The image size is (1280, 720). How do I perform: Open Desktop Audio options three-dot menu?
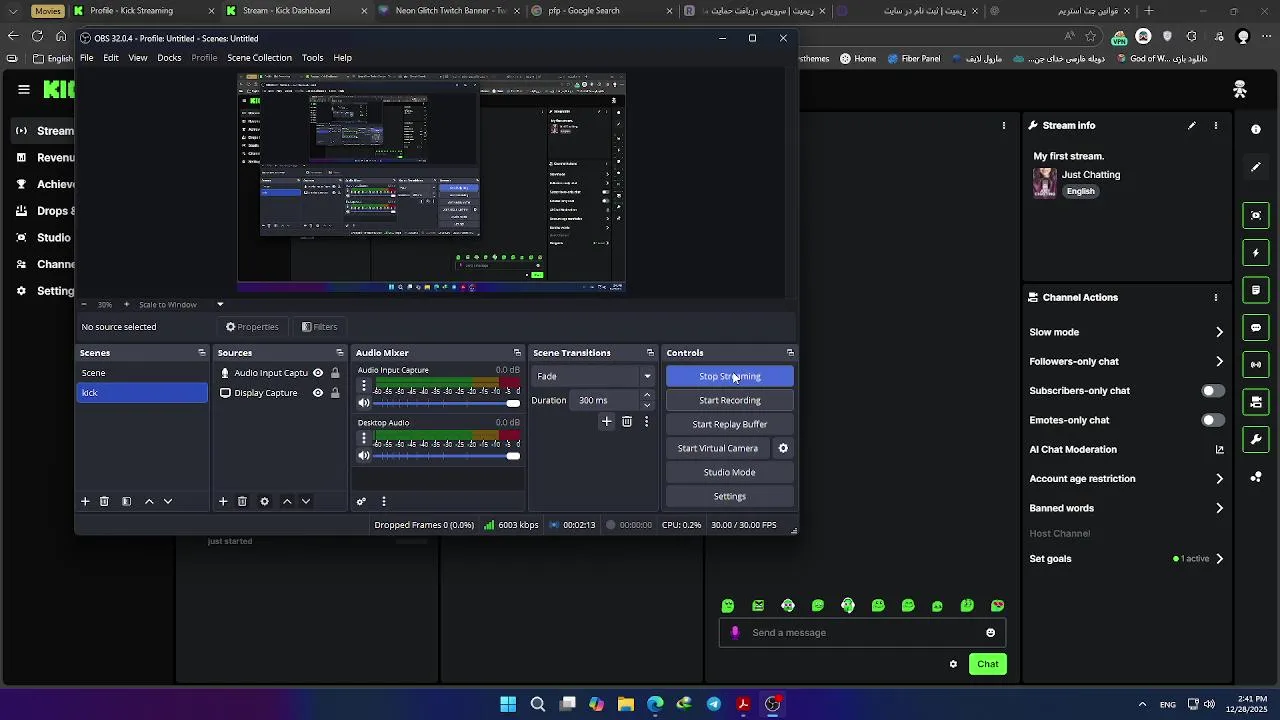click(x=364, y=437)
